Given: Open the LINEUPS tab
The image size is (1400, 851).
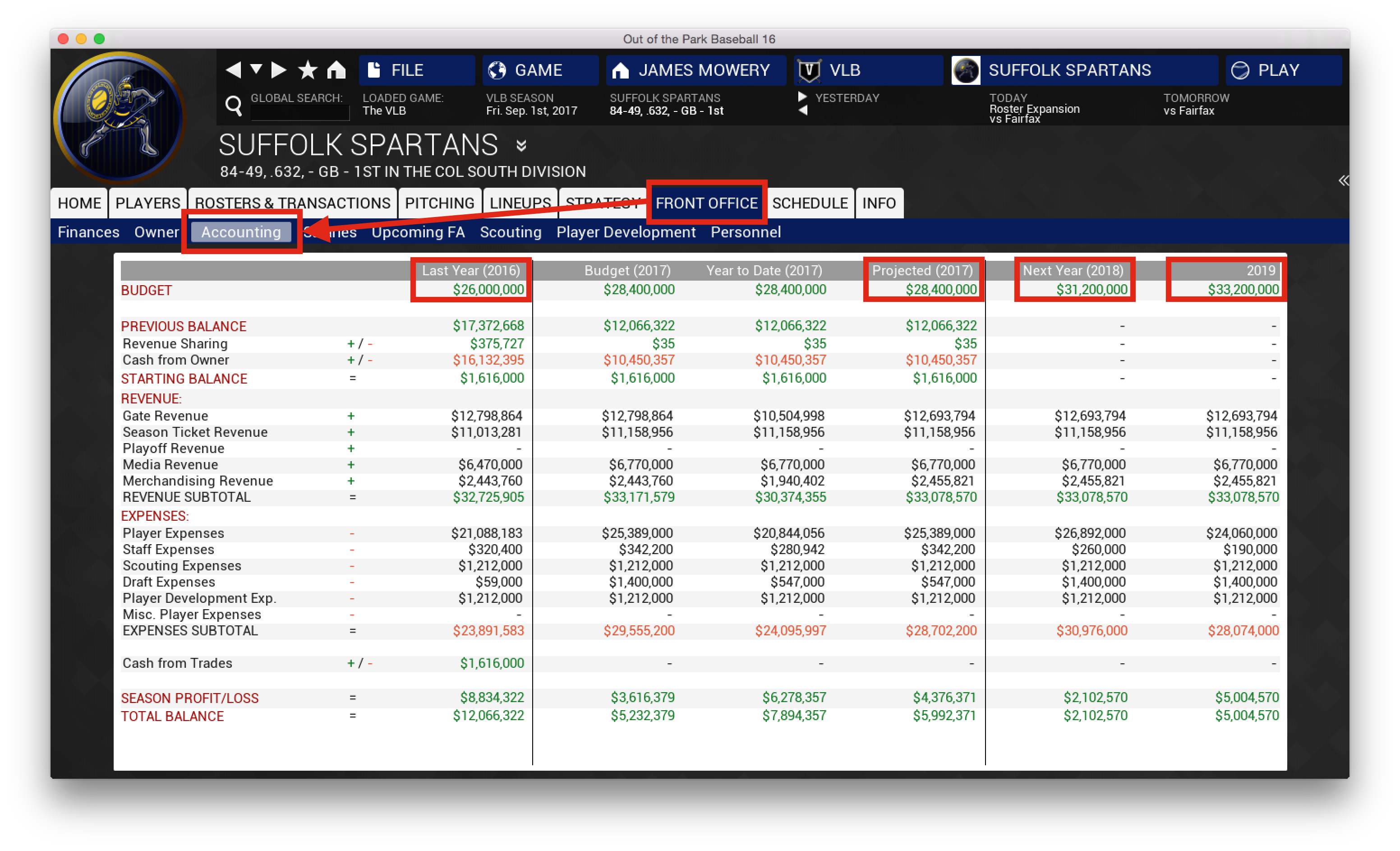Looking at the screenshot, I should point(520,203).
